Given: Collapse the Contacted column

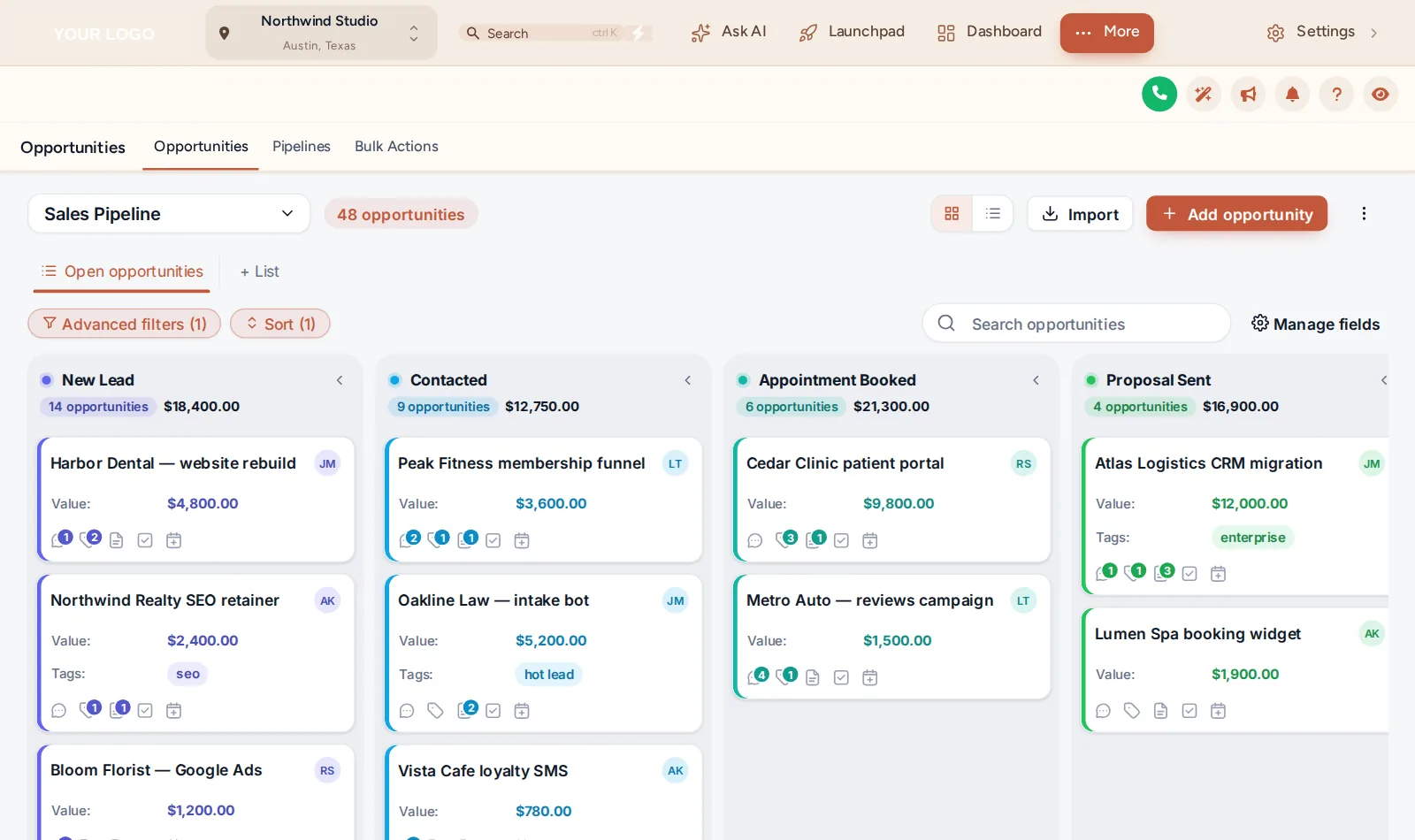Looking at the screenshot, I should point(688,380).
